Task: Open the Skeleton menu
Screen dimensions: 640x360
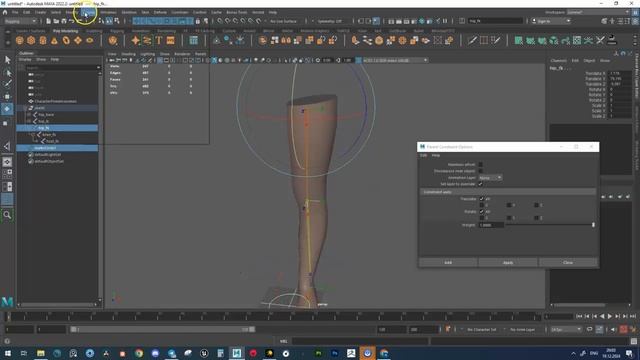Action: click(x=129, y=12)
